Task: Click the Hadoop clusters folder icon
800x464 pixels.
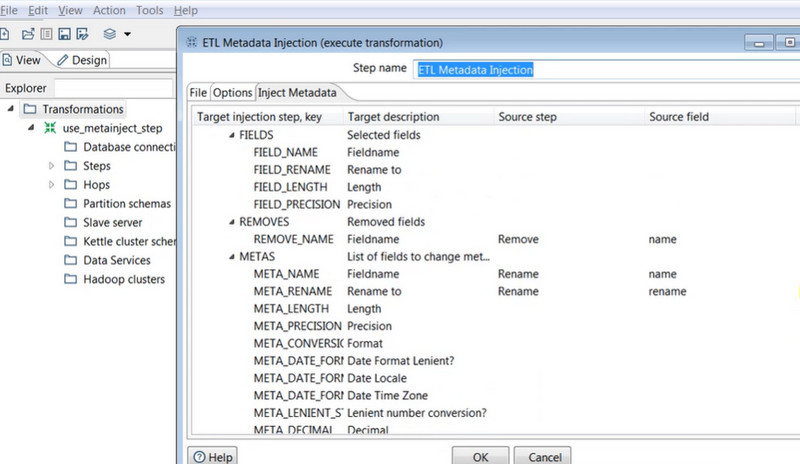Action: (71, 280)
